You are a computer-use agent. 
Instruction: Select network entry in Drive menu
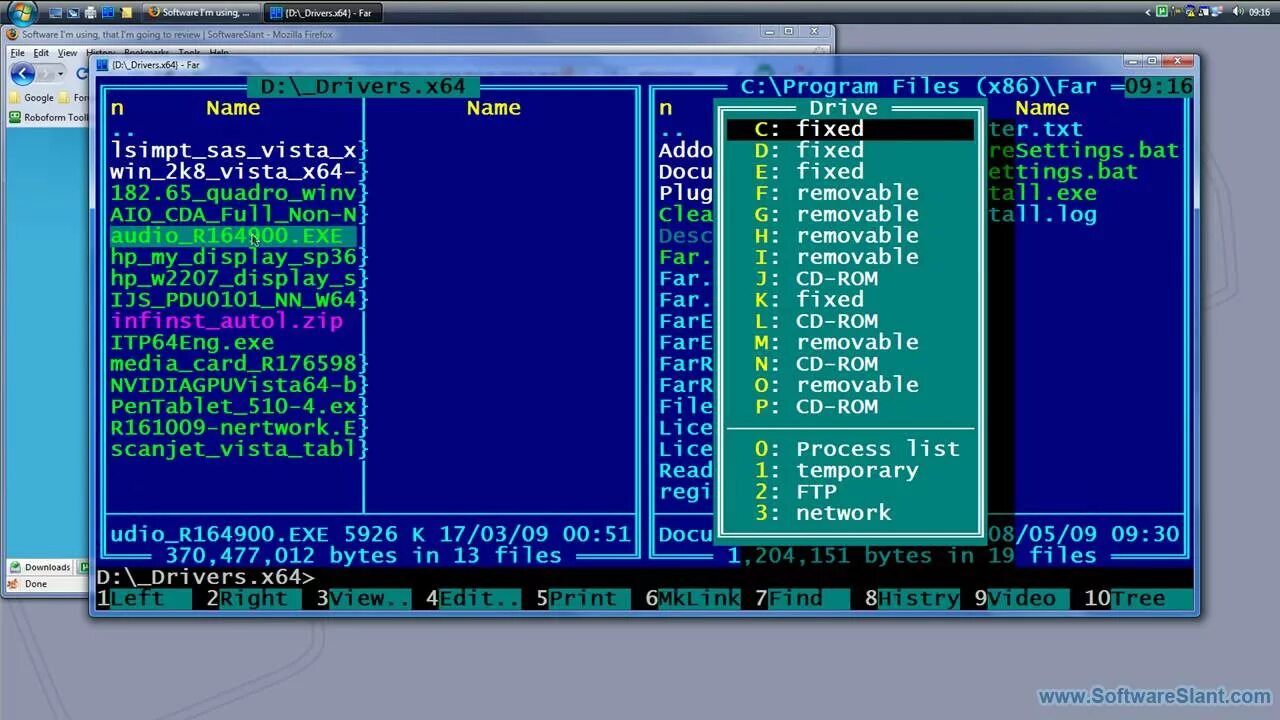(x=850, y=513)
